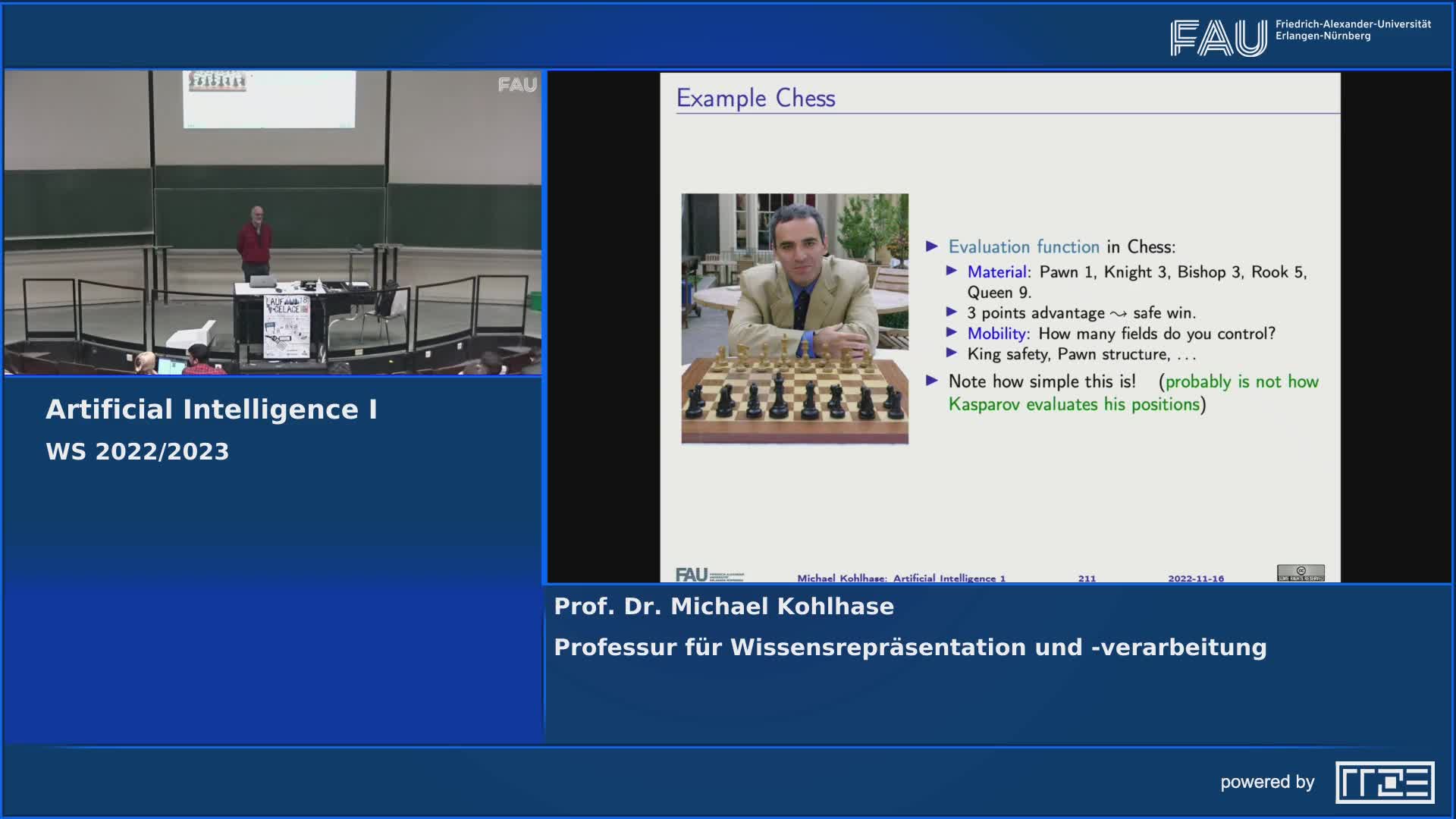Click the WS 2022/2023 semester label
The width and height of the screenshot is (1456, 819).
point(137,452)
